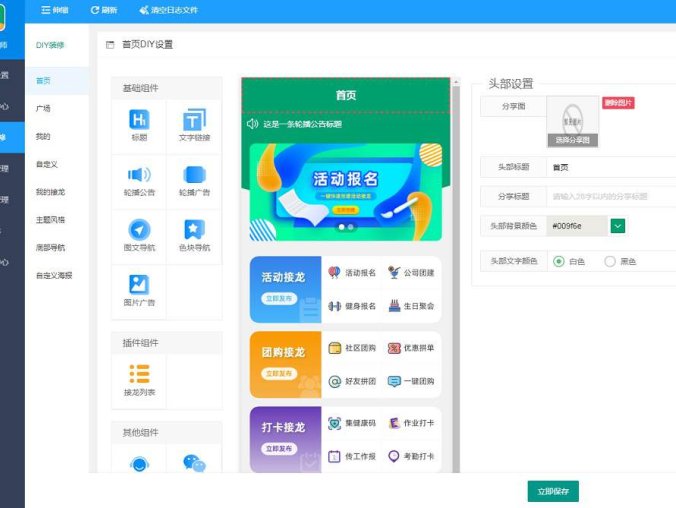Click the 健身报名 dumbbell icon in preview
676x508 pixels.
pos(334,306)
